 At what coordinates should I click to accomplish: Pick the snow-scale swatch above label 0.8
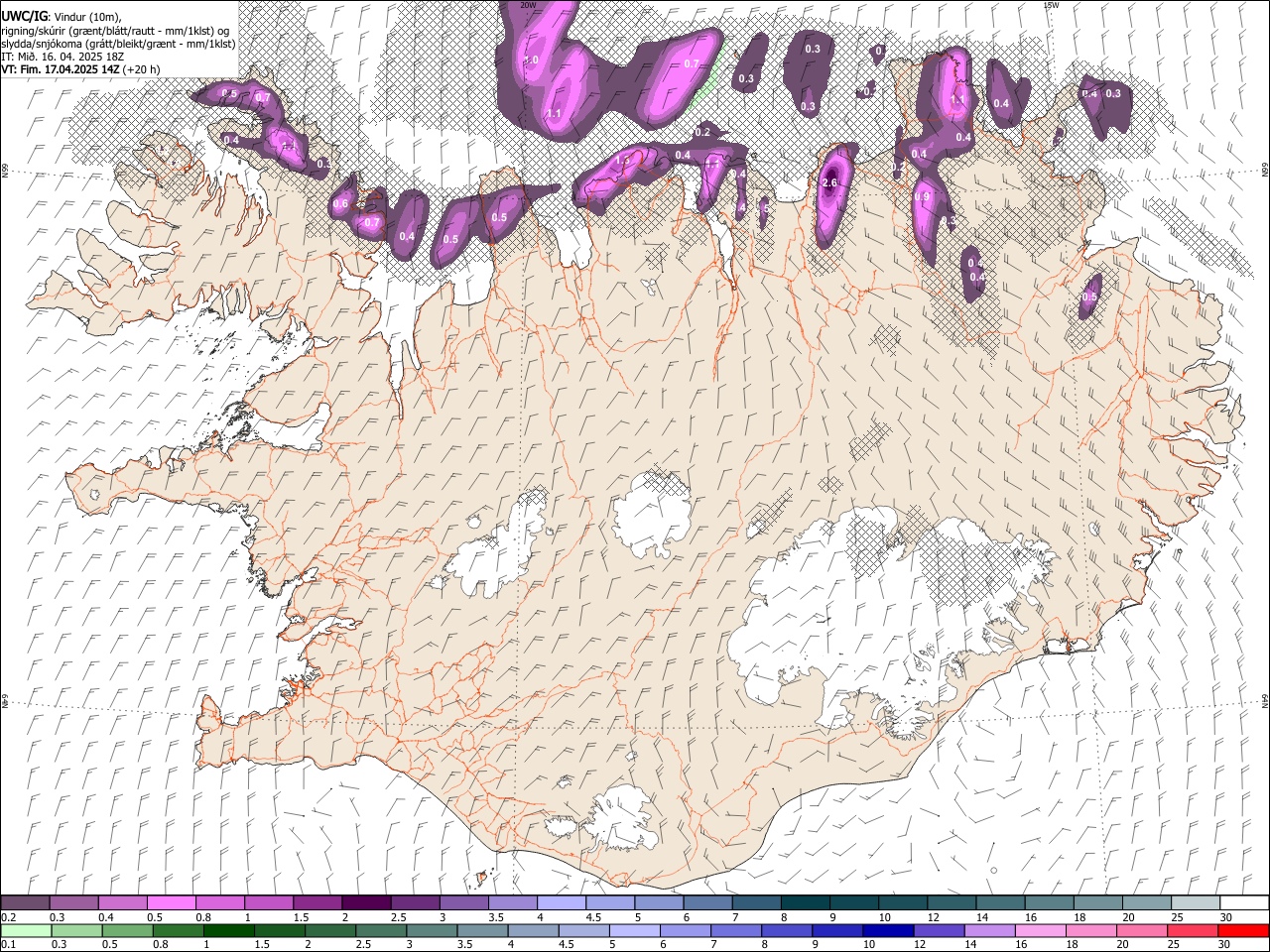coord(220,902)
